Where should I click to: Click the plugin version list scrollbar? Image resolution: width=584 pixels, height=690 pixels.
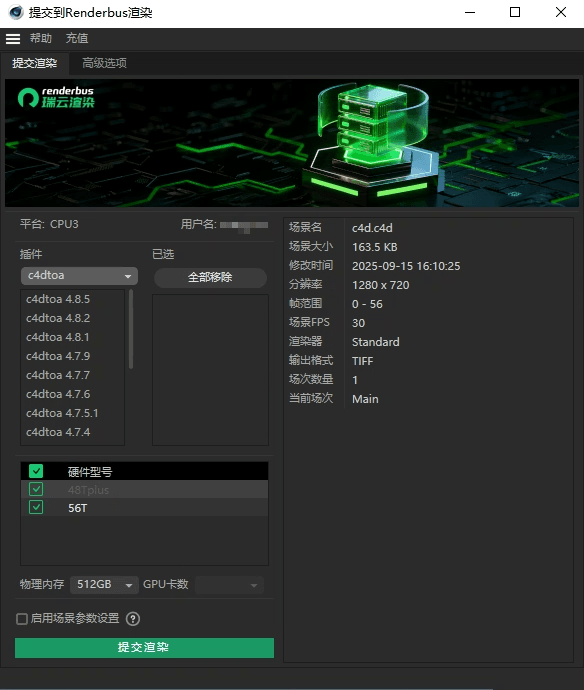[x=131, y=329]
